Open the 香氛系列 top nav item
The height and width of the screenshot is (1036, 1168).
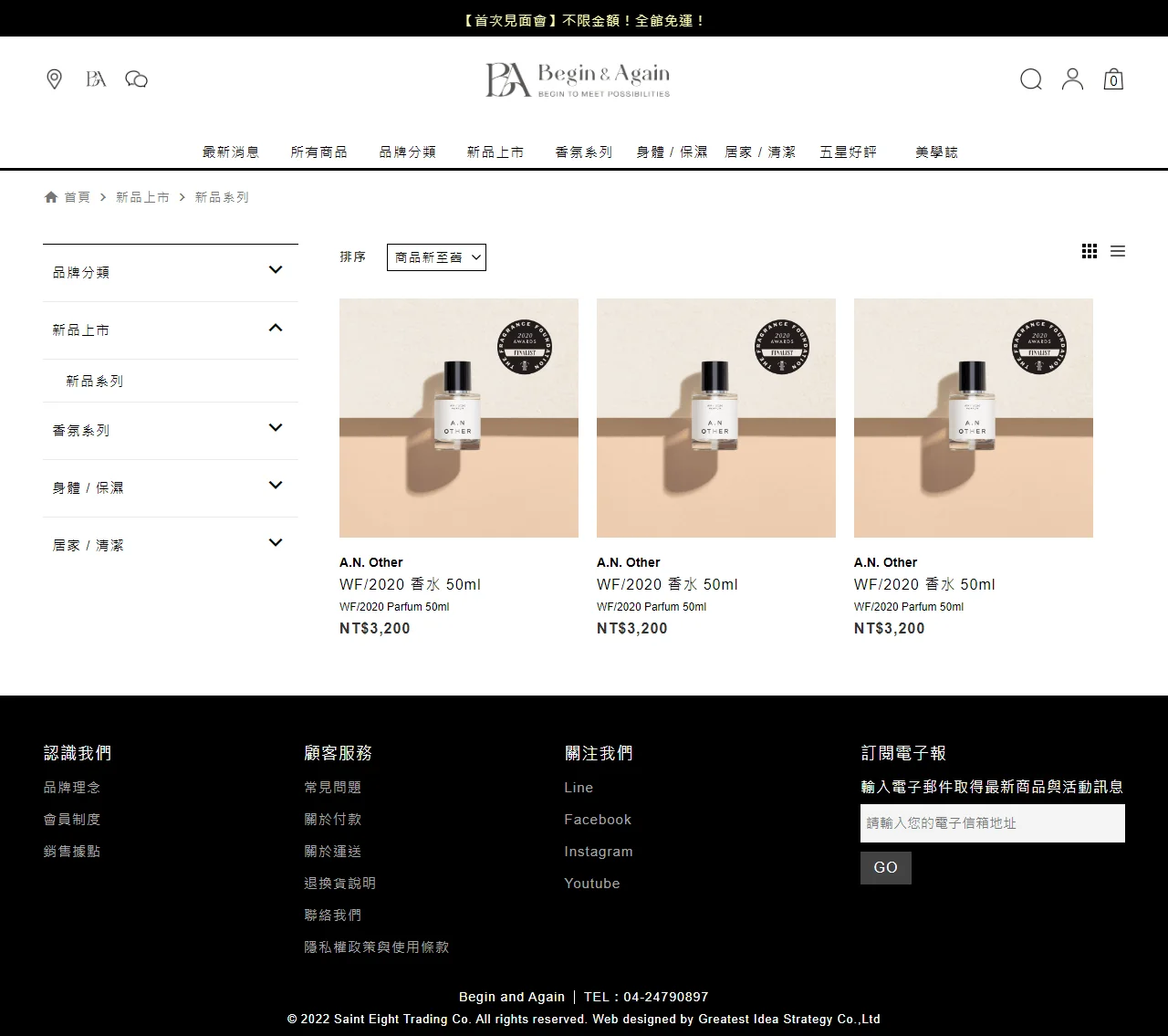pyautogui.click(x=584, y=152)
